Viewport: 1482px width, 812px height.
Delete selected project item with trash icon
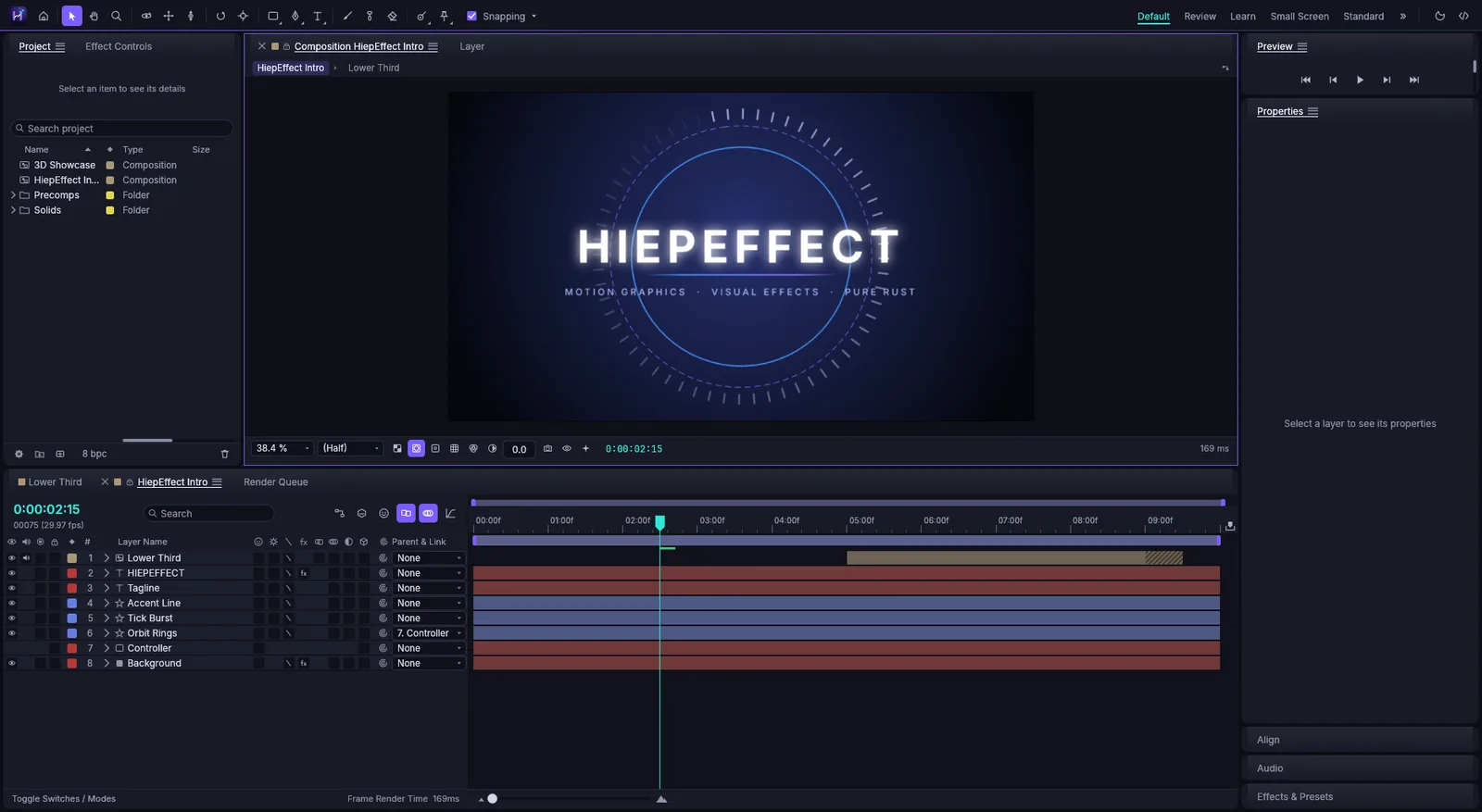(x=224, y=454)
